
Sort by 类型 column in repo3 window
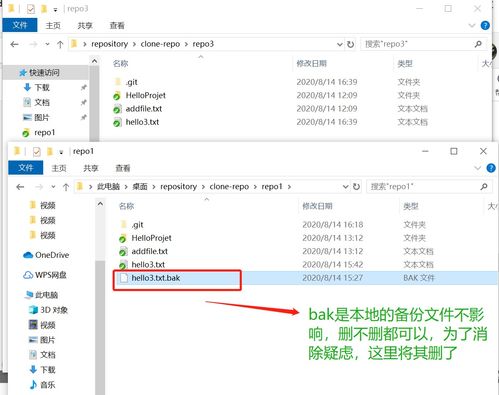(x=405, y=63)
